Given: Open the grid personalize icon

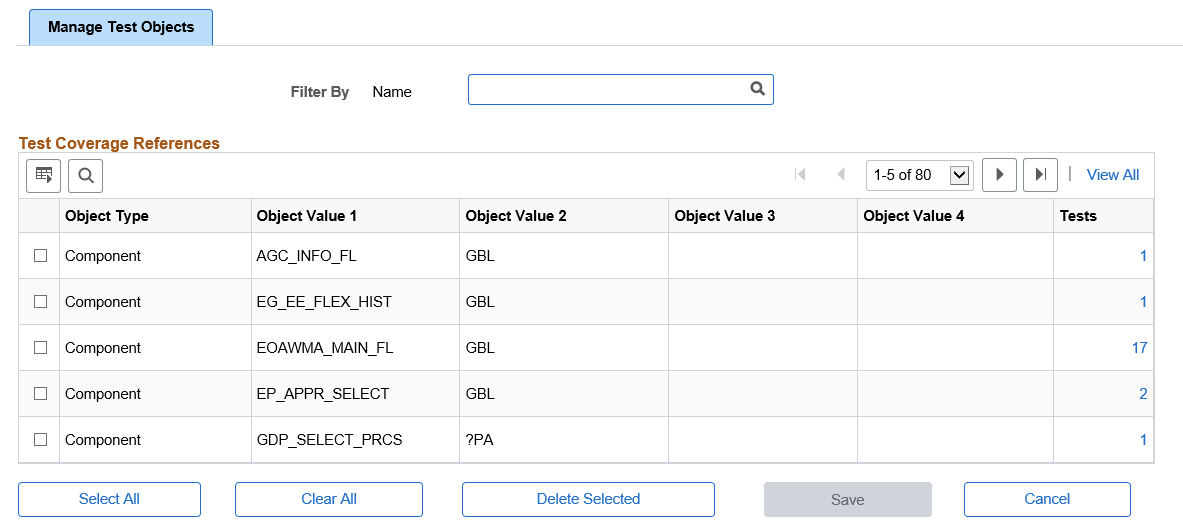Looking at the screenshot, I should click(x=44, y=176).
